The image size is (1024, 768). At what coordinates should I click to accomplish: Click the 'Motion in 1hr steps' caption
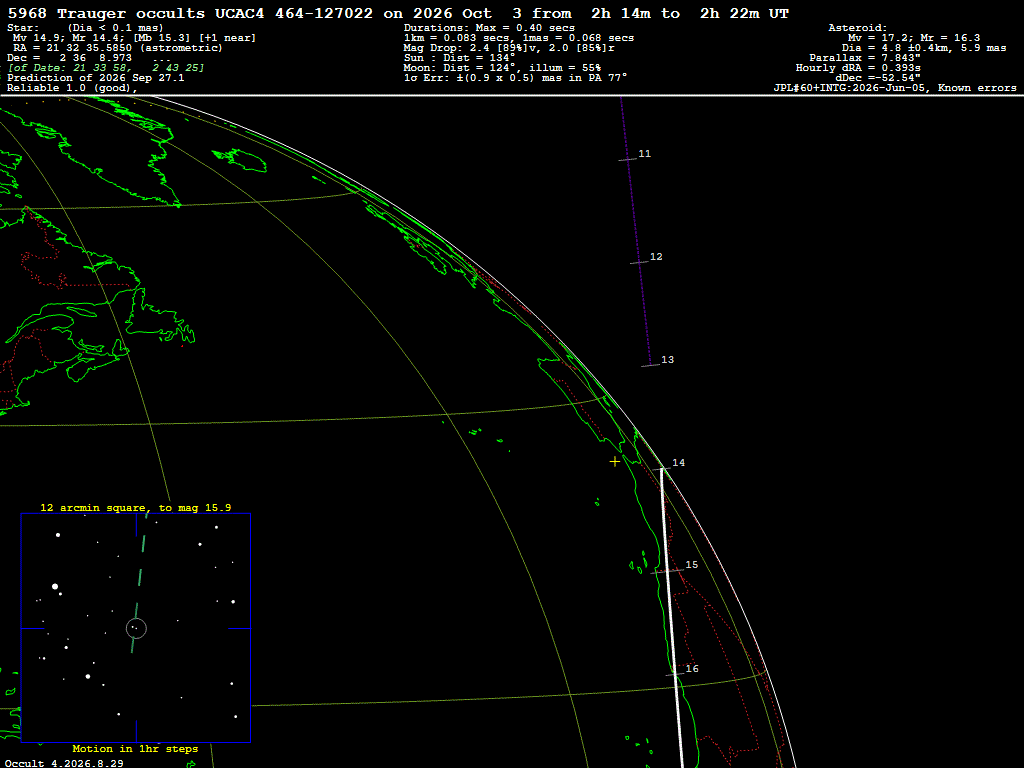pyautogui.click(x=135, y=748)
